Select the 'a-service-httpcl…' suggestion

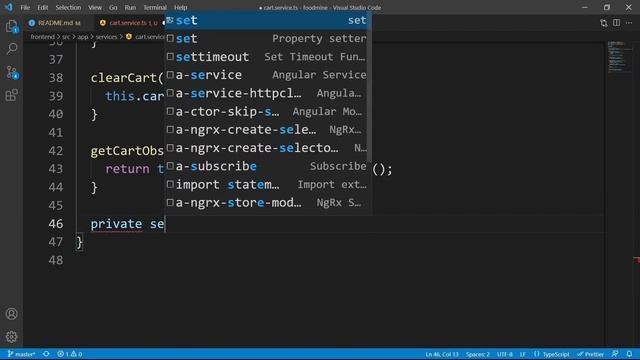267,93
